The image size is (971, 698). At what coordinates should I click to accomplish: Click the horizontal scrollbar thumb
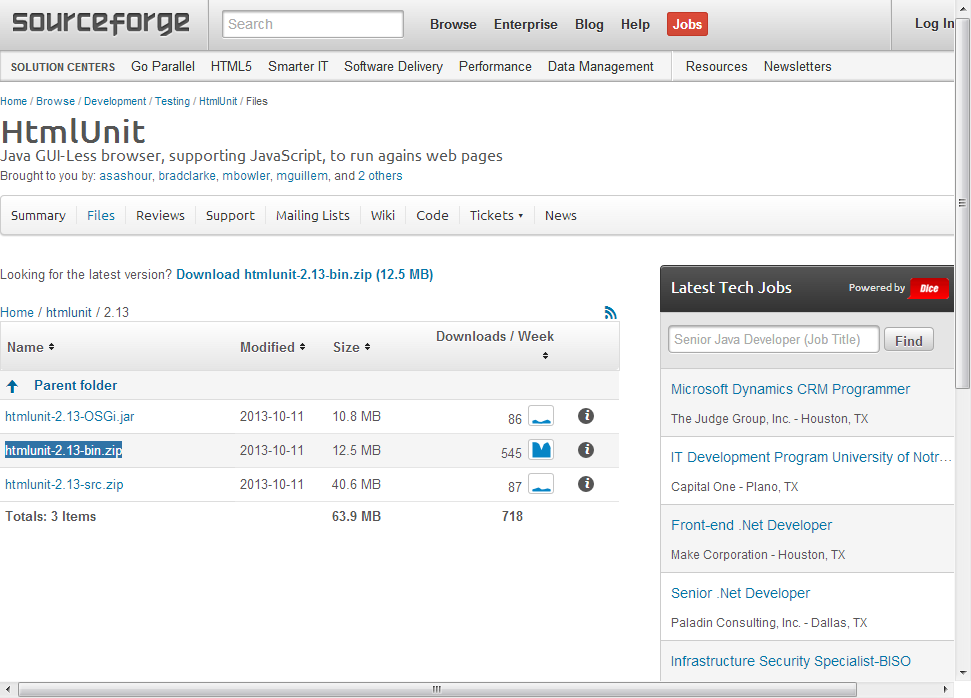pos(437,689)
